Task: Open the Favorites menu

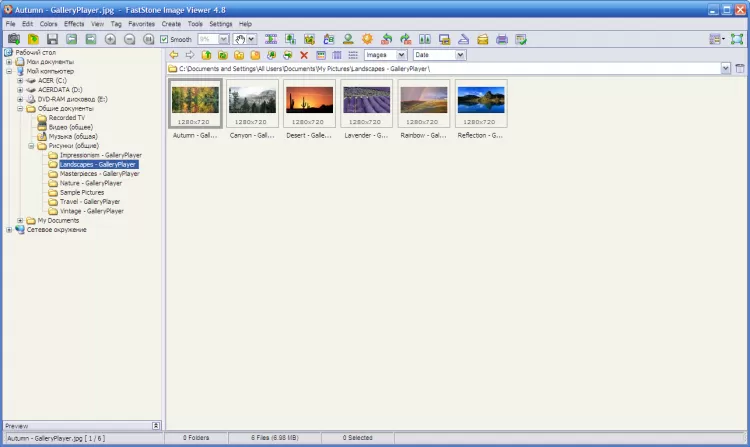Action: pyautogui.click(x=142, y=23)
